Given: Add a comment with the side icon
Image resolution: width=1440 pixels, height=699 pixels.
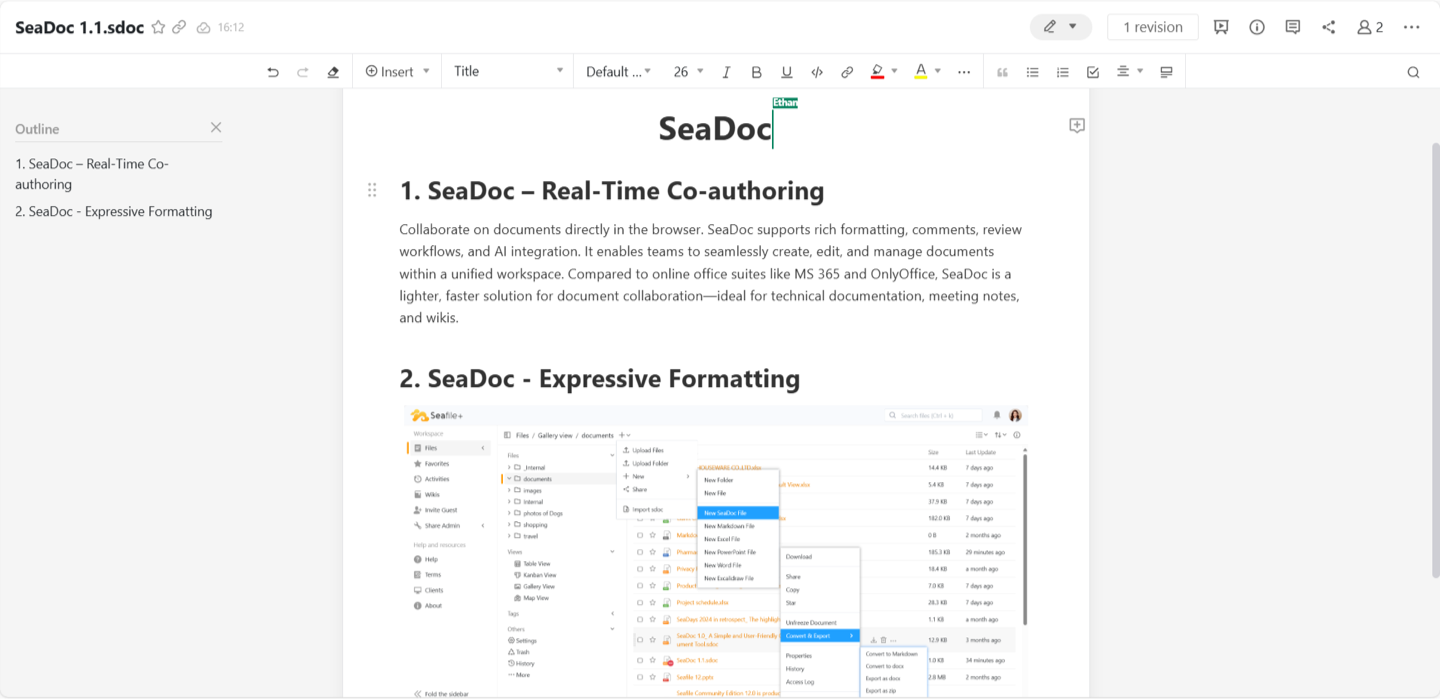Looking at the screenshot, I should pyautogui.click(x=1077, y=125).
